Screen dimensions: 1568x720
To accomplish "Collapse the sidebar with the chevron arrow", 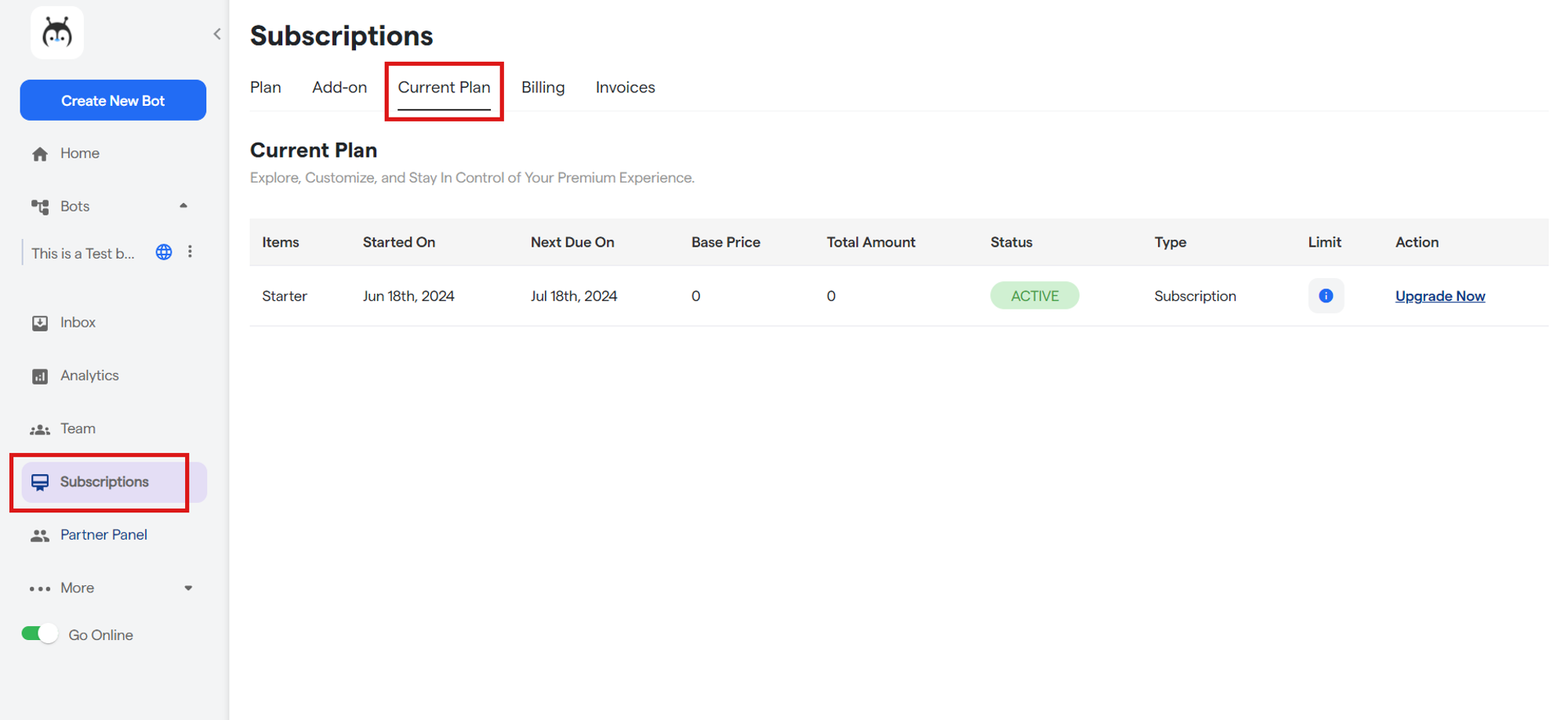I will [217, 34].
